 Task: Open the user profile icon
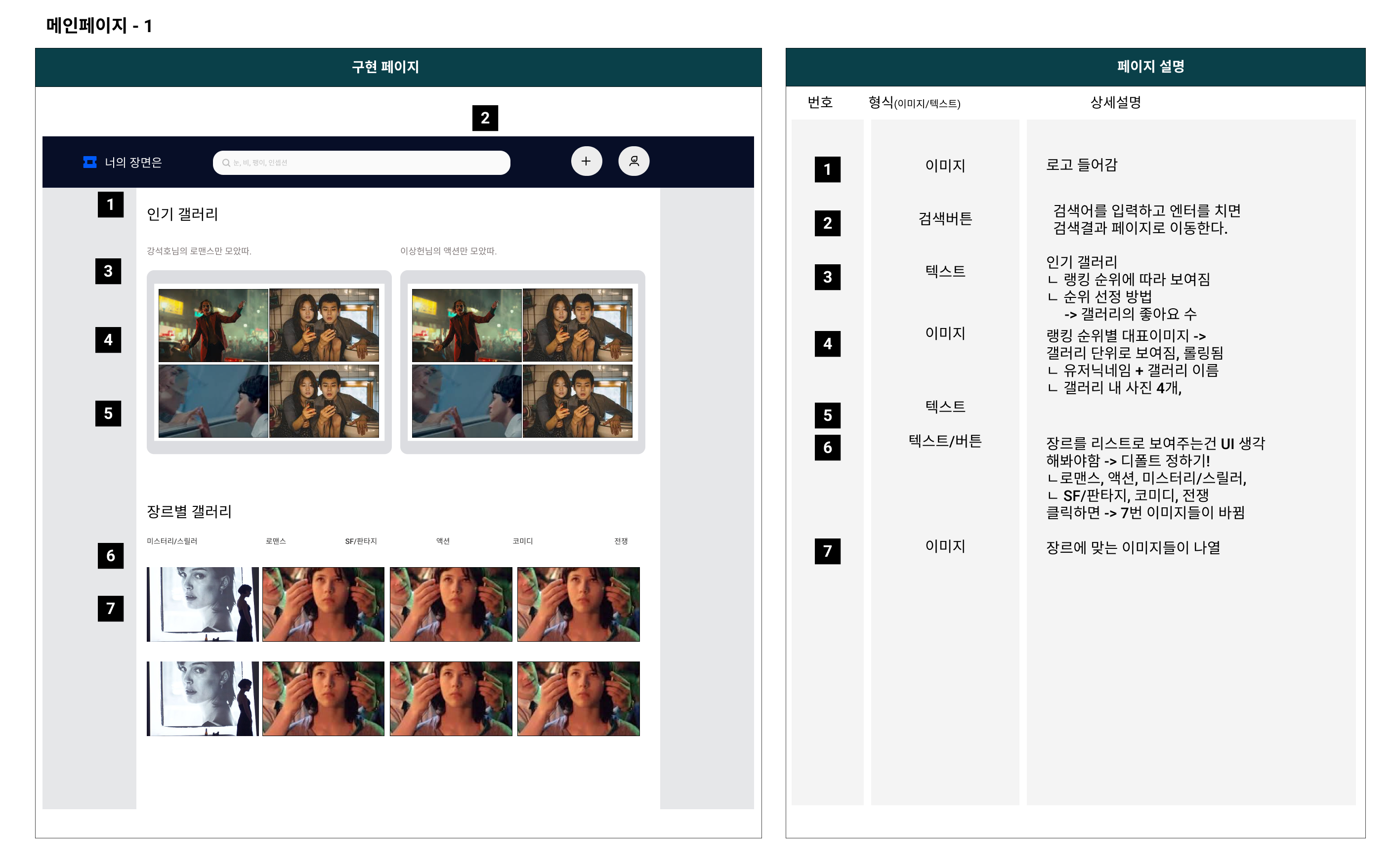[633, 162]
